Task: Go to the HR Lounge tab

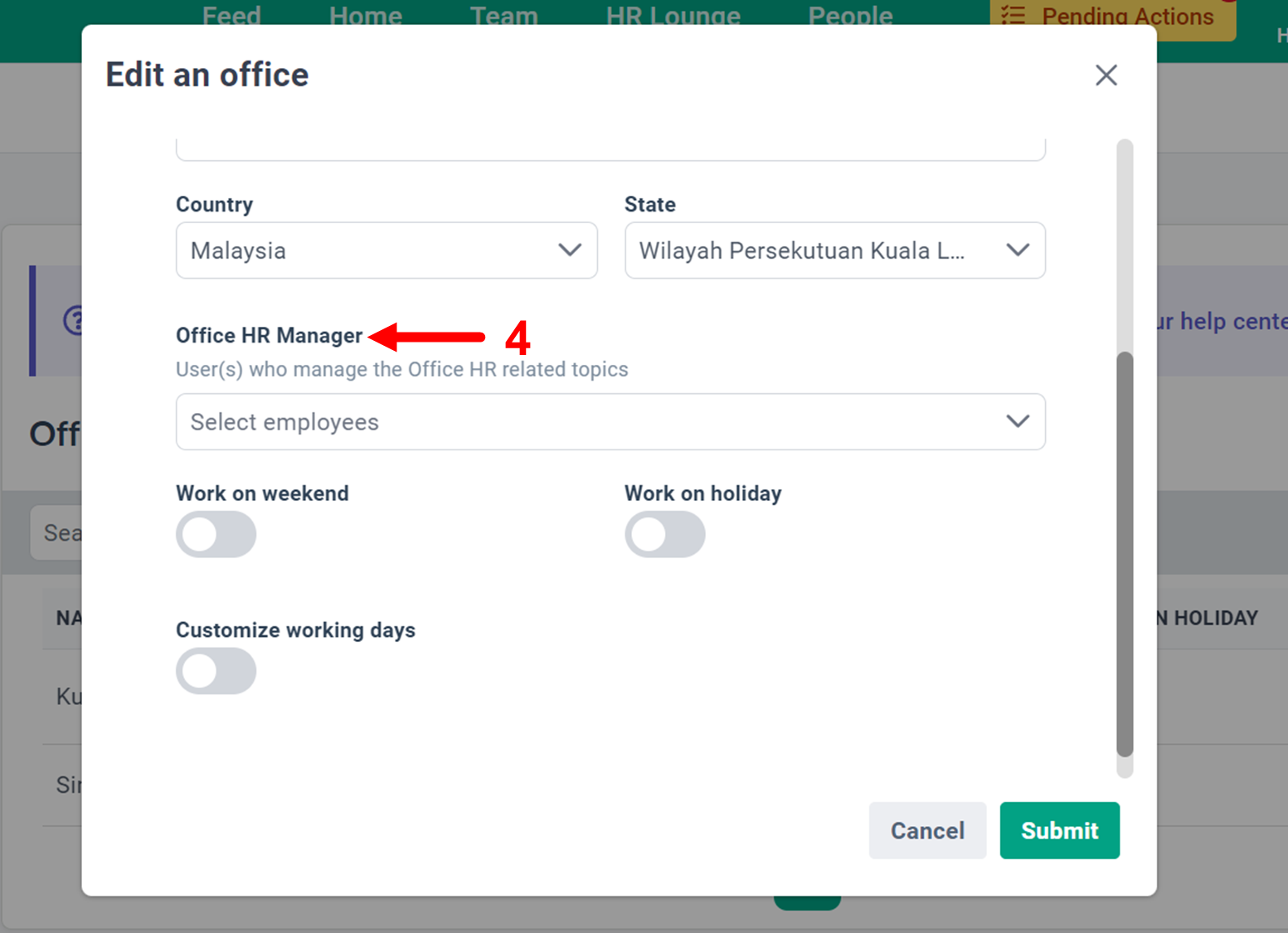Action: (673, 15)
